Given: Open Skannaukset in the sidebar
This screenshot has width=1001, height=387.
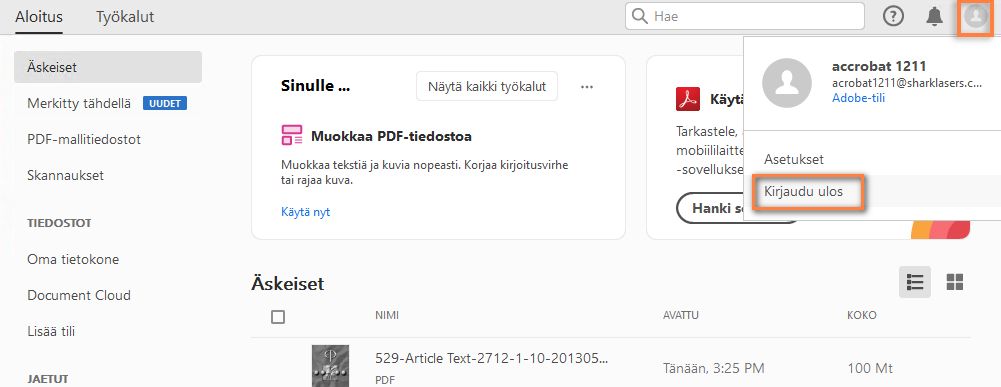Looking at the screenshot, I should click(x=65, y=175).
